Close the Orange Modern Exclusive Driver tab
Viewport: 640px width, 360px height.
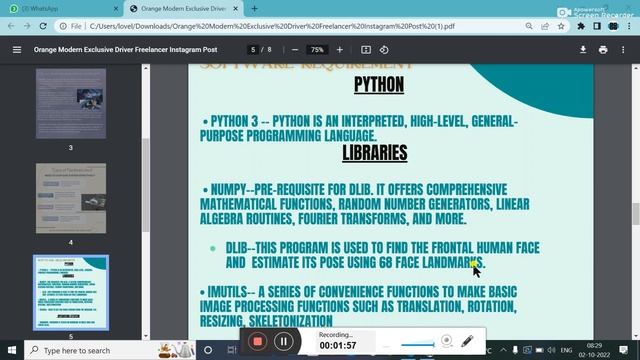point(236,9)
